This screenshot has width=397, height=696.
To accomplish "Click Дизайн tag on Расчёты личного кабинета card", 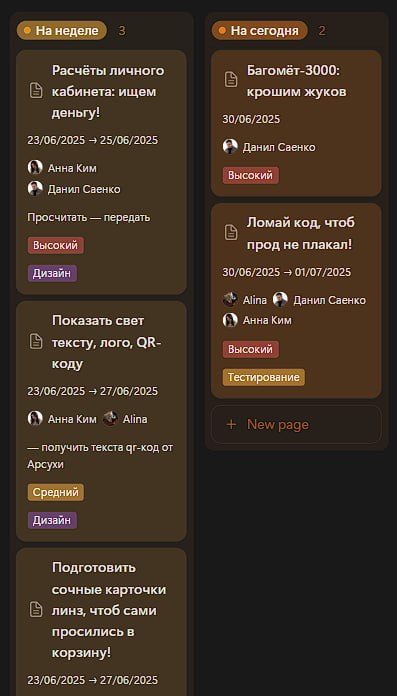I will tap(52, 273).
